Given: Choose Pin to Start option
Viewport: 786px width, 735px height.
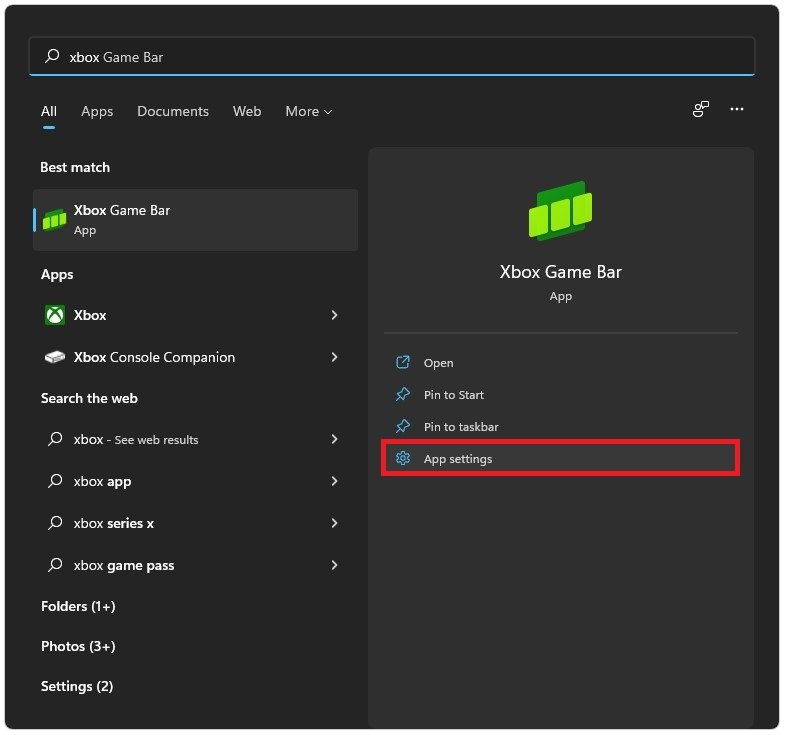Looking at the screenshot, I should point(453,395).
